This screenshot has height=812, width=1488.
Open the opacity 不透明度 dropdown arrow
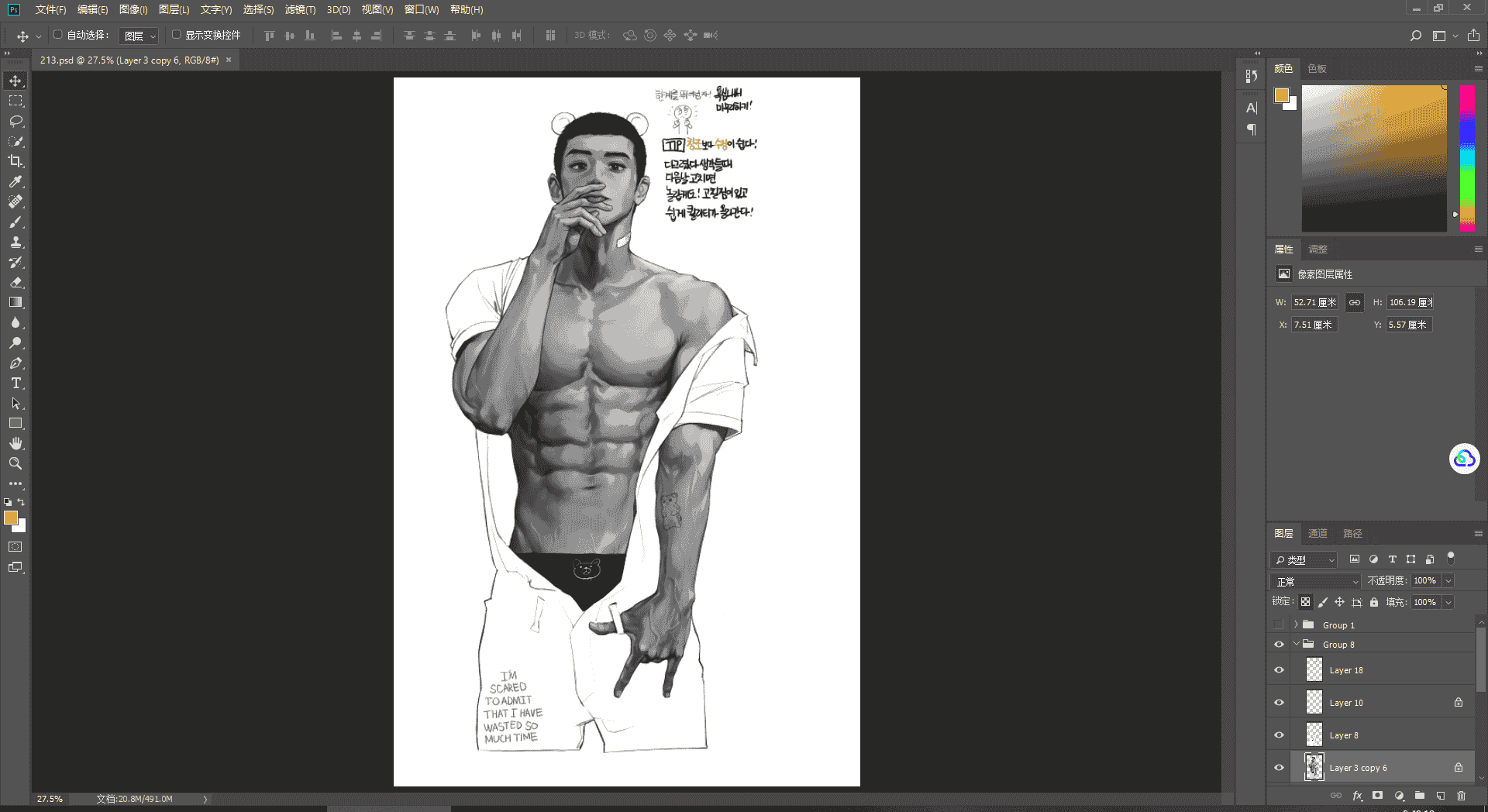1448,581
